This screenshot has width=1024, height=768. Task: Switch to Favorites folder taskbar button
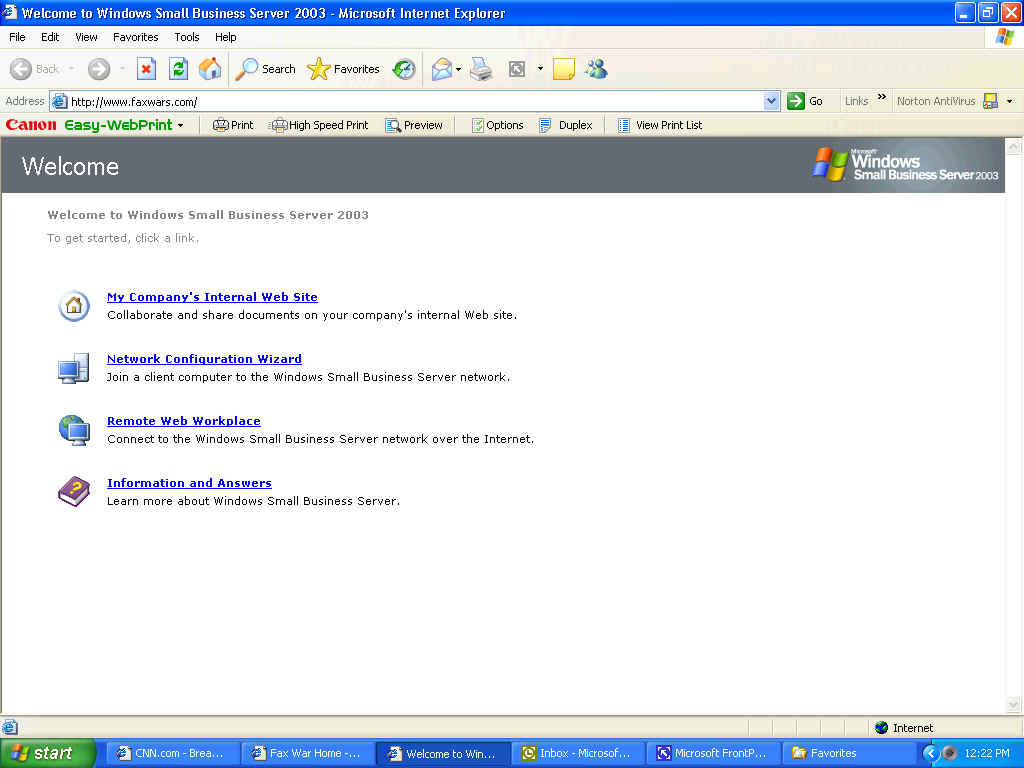[848, 753]
